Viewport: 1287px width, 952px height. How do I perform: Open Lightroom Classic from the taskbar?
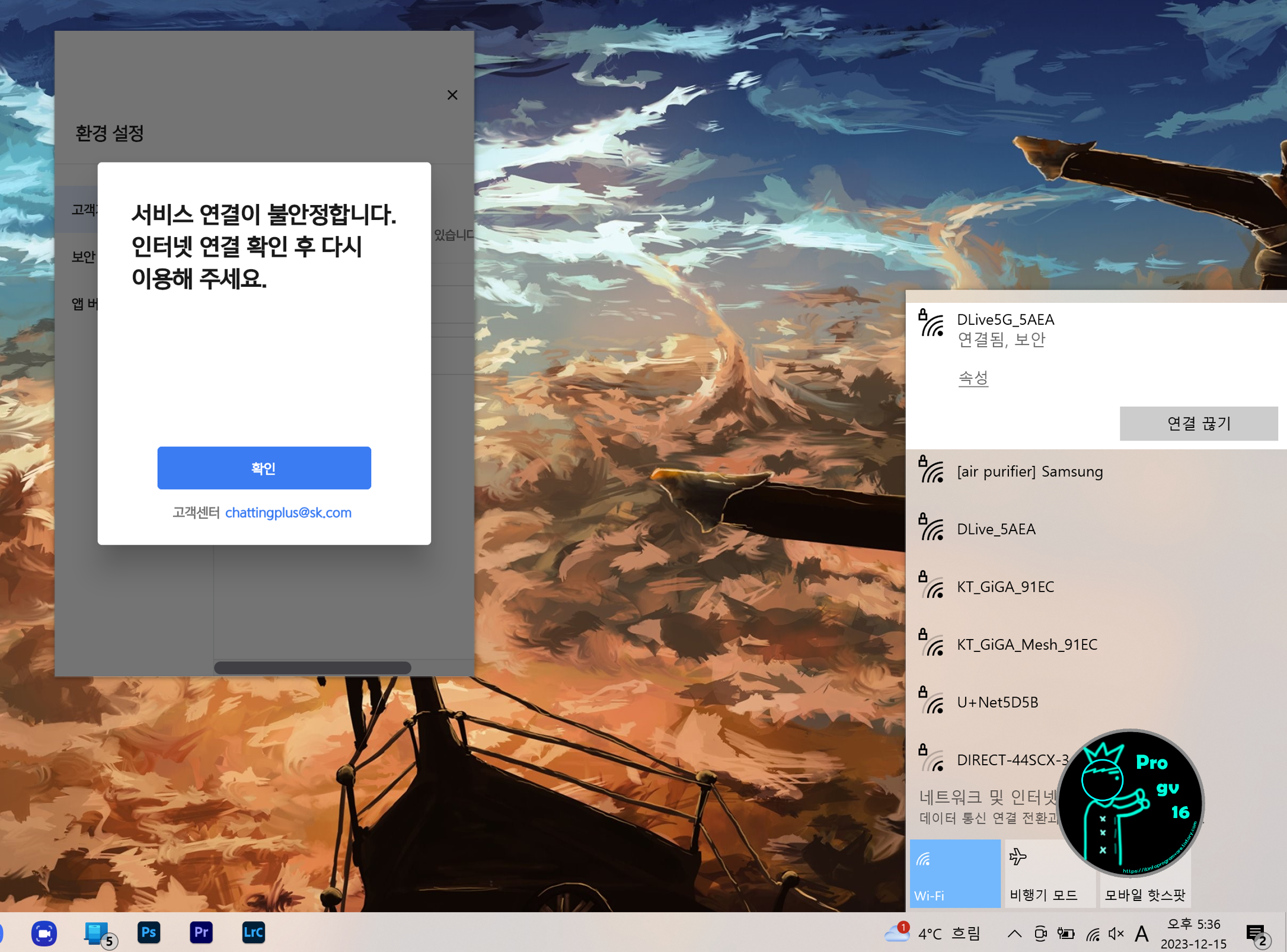253,932
